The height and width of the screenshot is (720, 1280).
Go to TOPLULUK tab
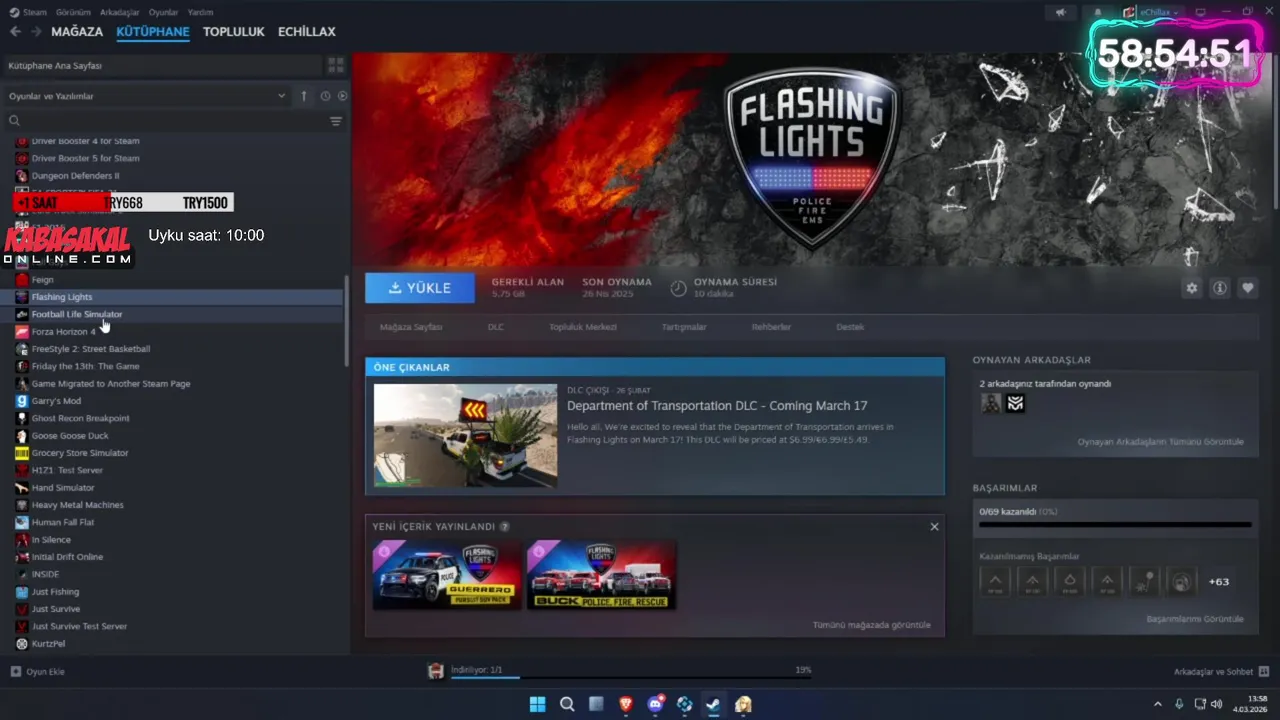pos(234,31)
